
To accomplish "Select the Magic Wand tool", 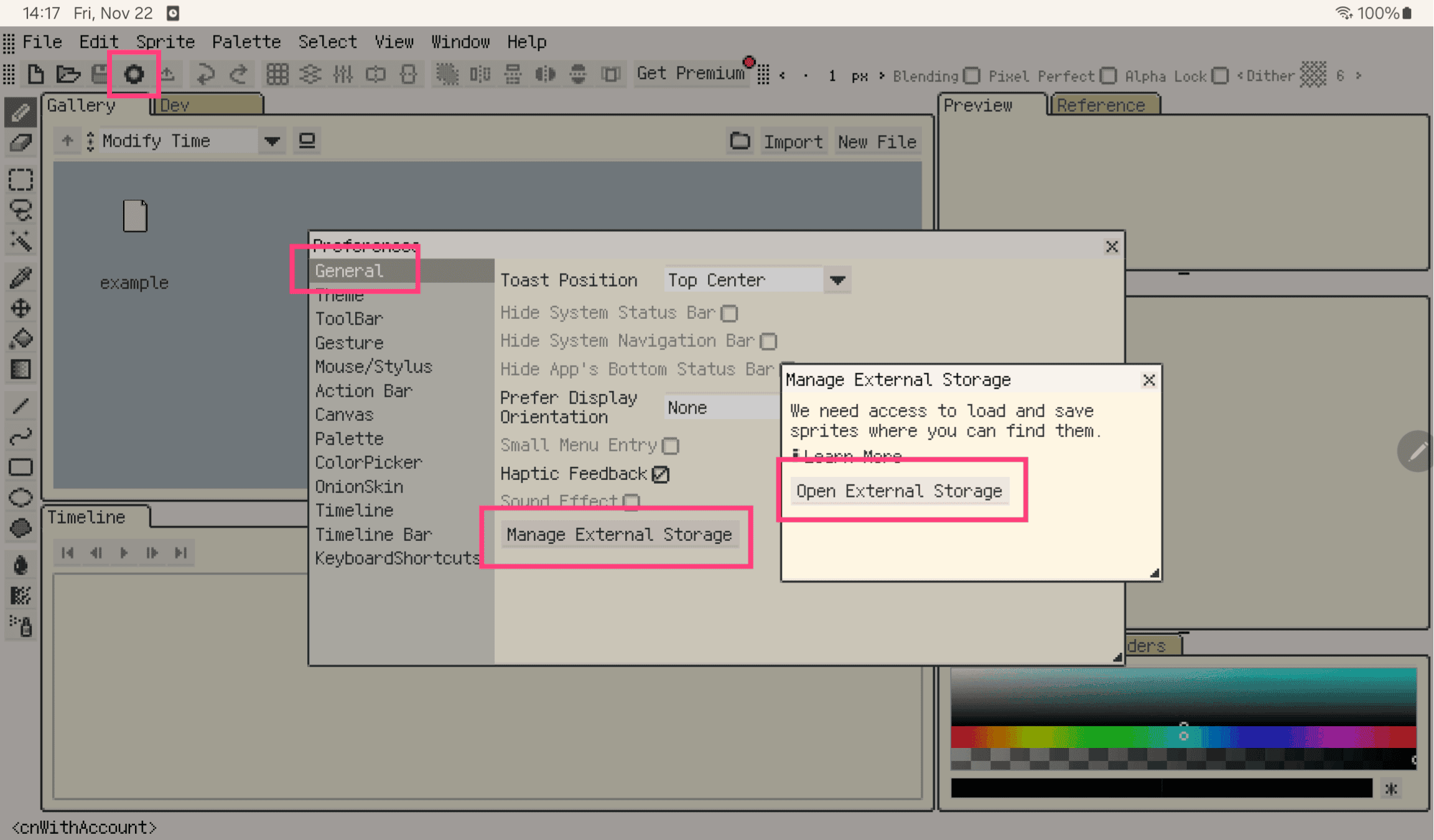I will coord(21,241).
